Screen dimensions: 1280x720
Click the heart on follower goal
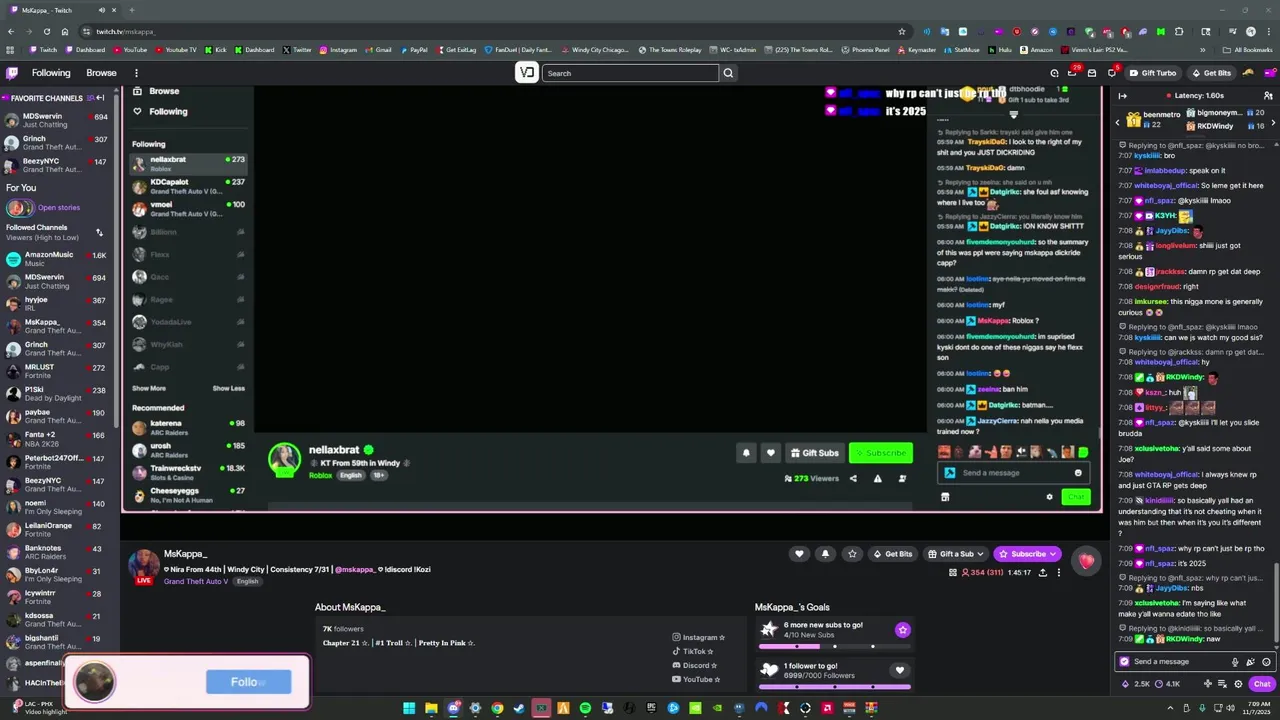pos(900,670)
